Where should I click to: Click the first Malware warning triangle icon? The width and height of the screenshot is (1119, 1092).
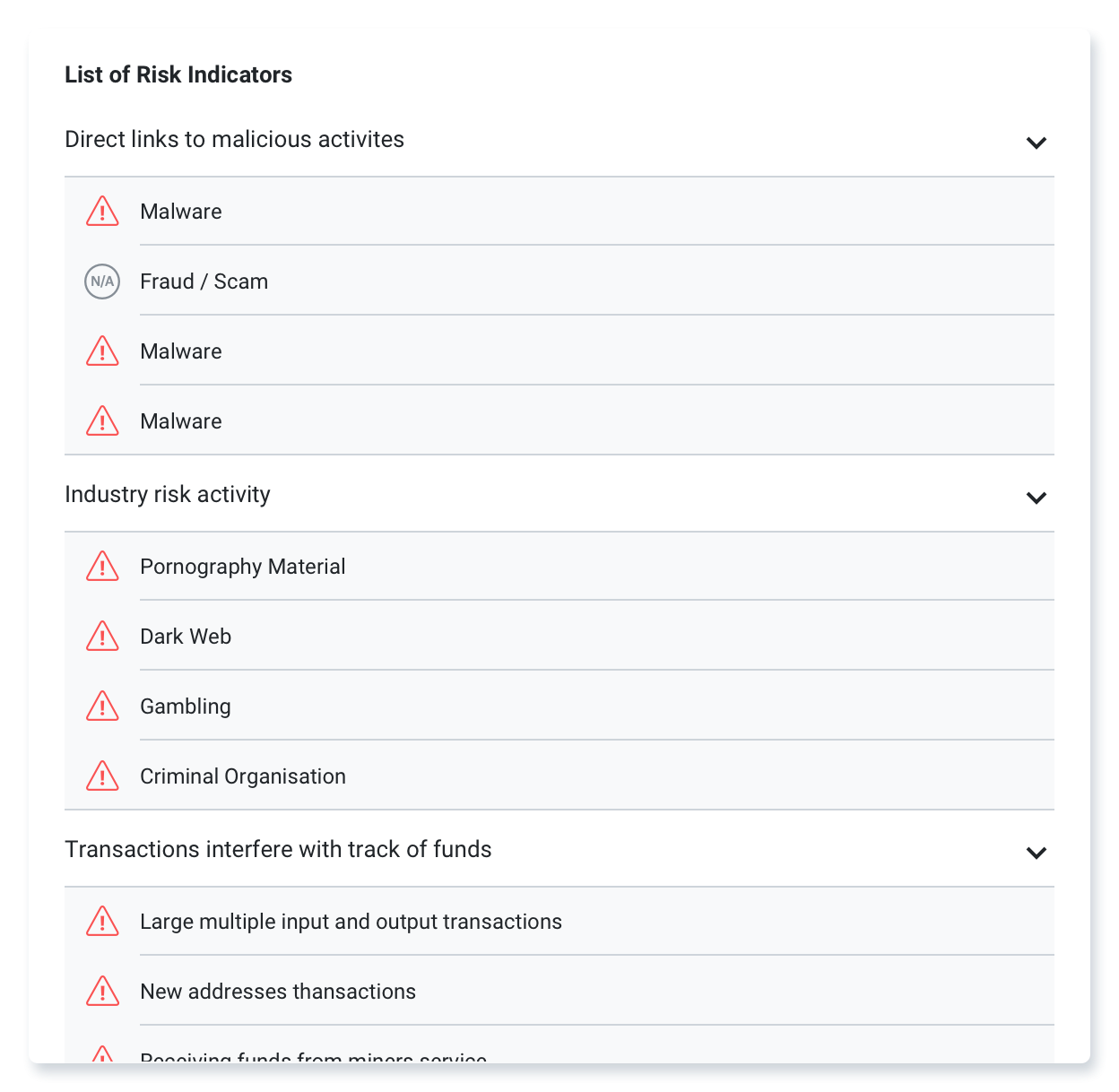coord(102,211)
